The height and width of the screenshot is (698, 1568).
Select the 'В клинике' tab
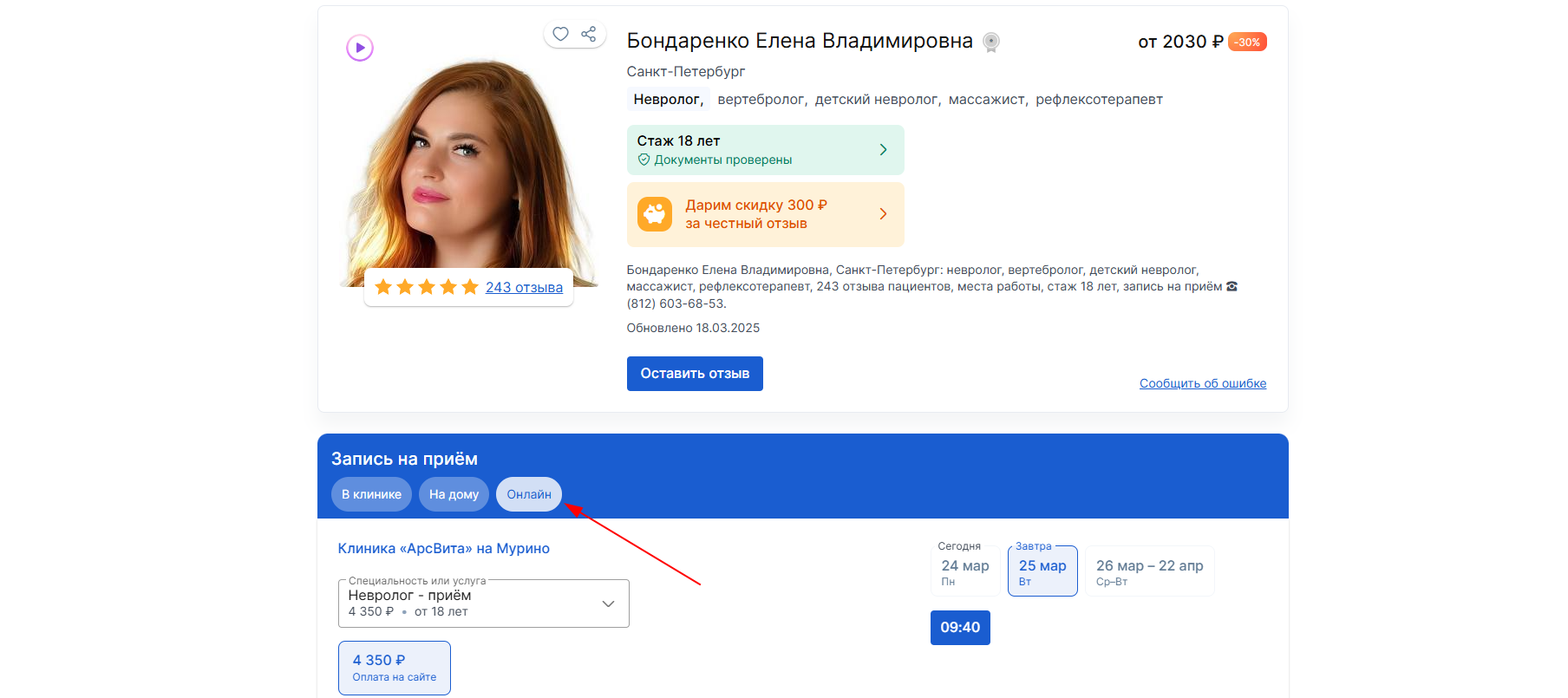point(371,494)
